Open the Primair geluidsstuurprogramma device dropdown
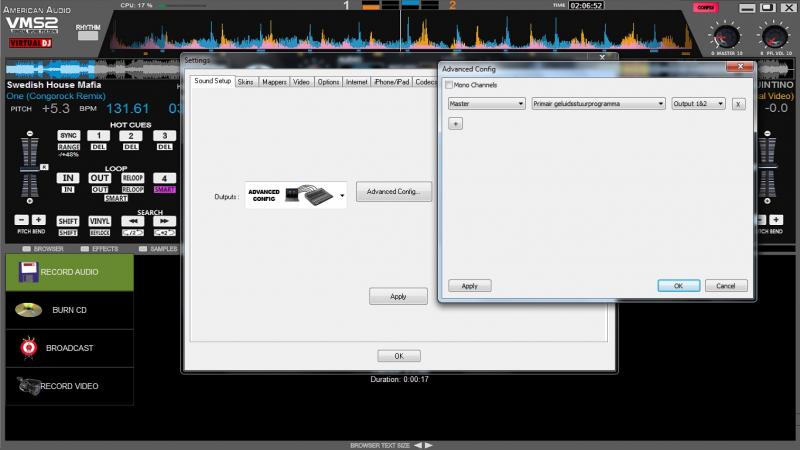 point(598,104)
